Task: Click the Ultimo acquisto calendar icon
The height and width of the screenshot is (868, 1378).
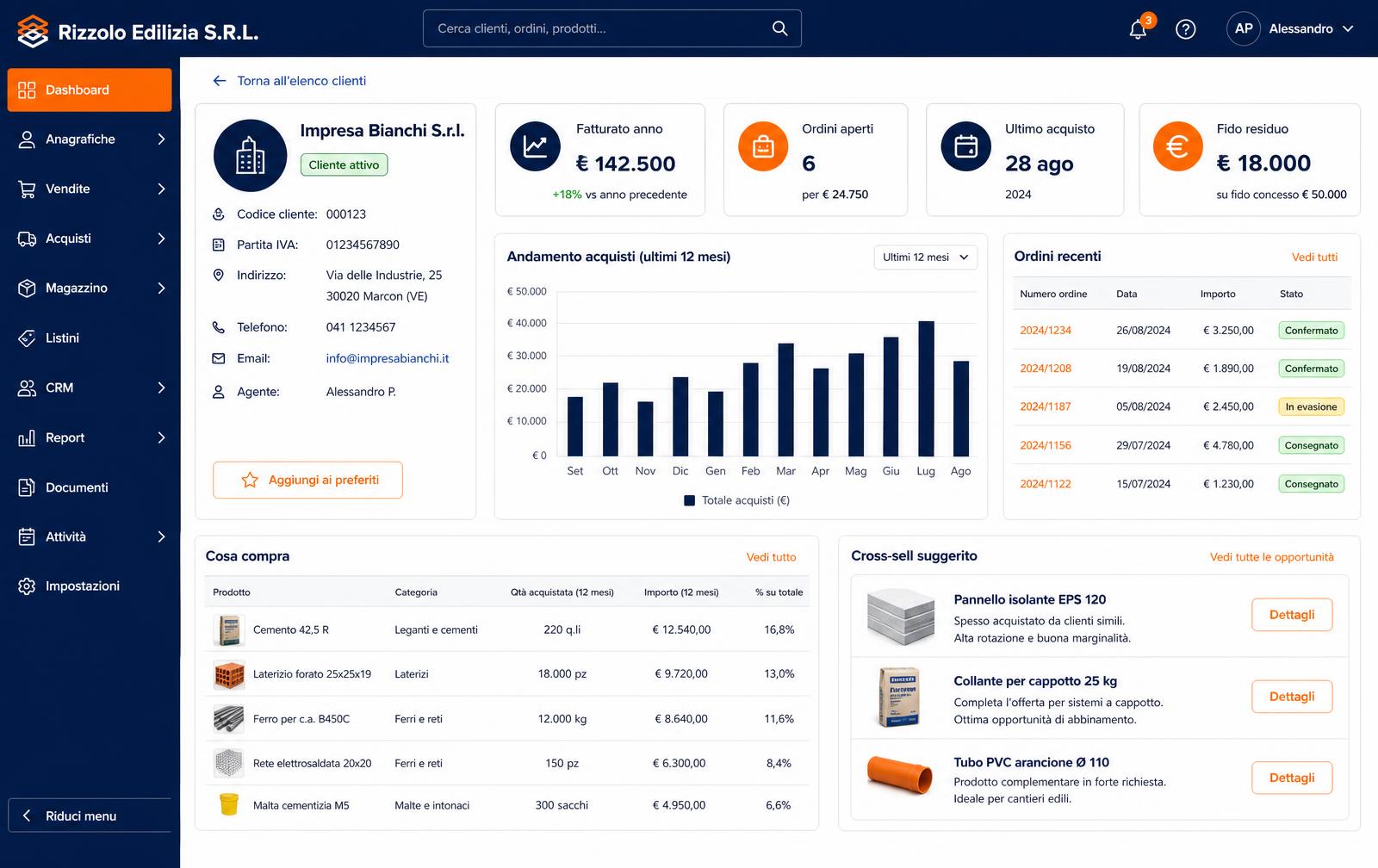Action: point(966,146)
